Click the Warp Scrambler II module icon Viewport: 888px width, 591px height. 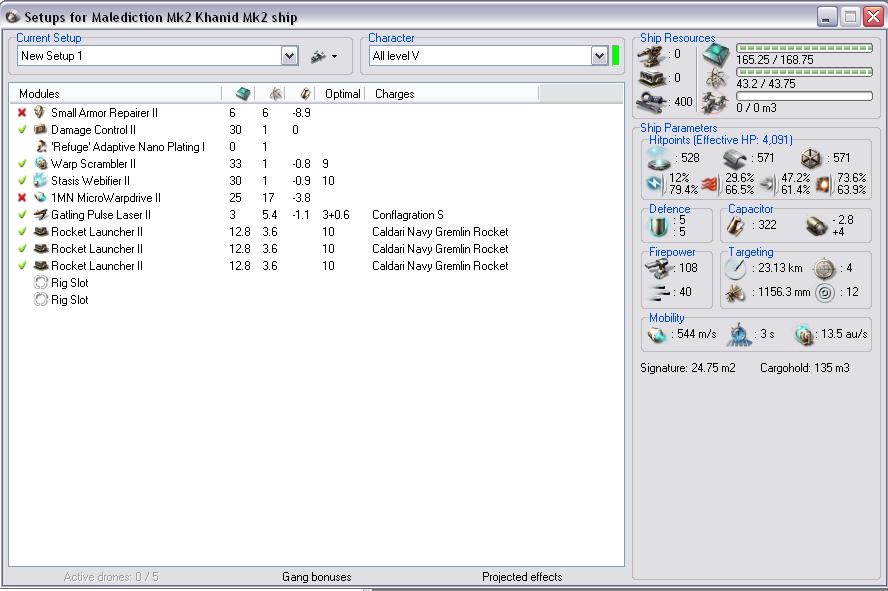point(40,164)
